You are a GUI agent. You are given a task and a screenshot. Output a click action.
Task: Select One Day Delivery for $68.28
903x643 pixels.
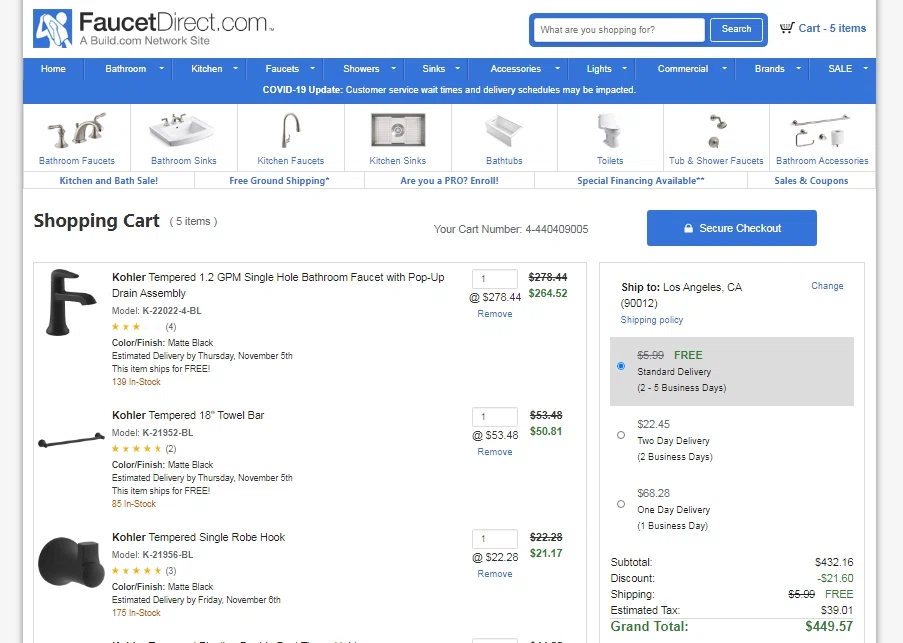(x=621, y=504)
